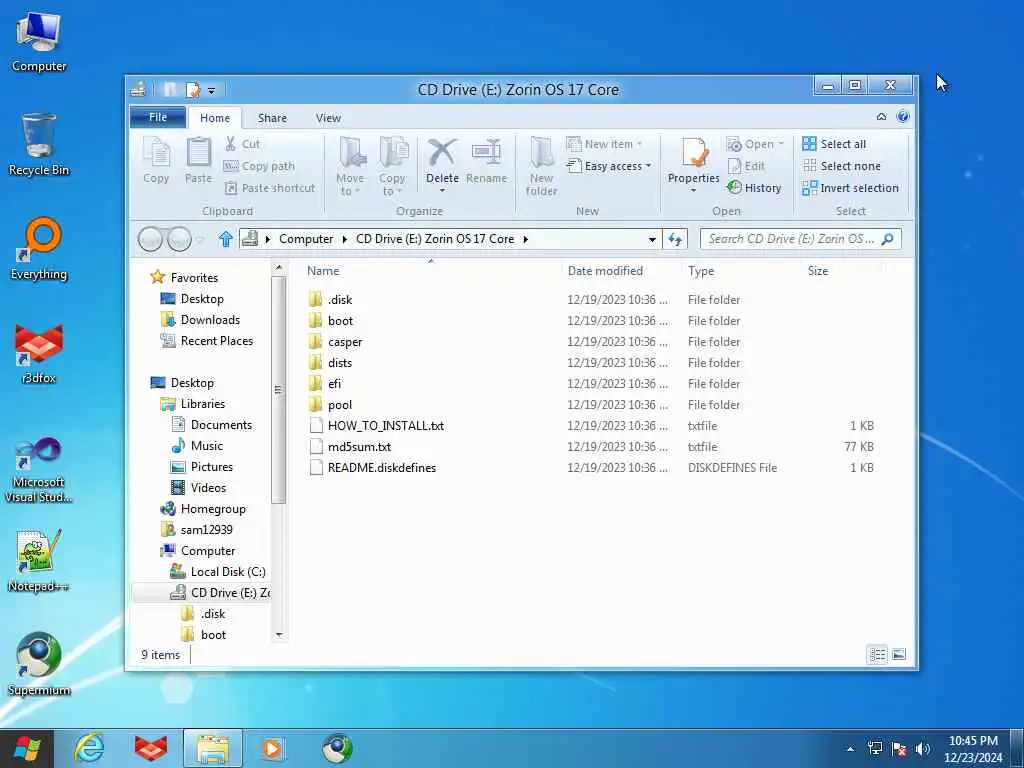
Task: Click Computer in the address breadcrumb
Action: pyautogui.click(x=306, y=239)
